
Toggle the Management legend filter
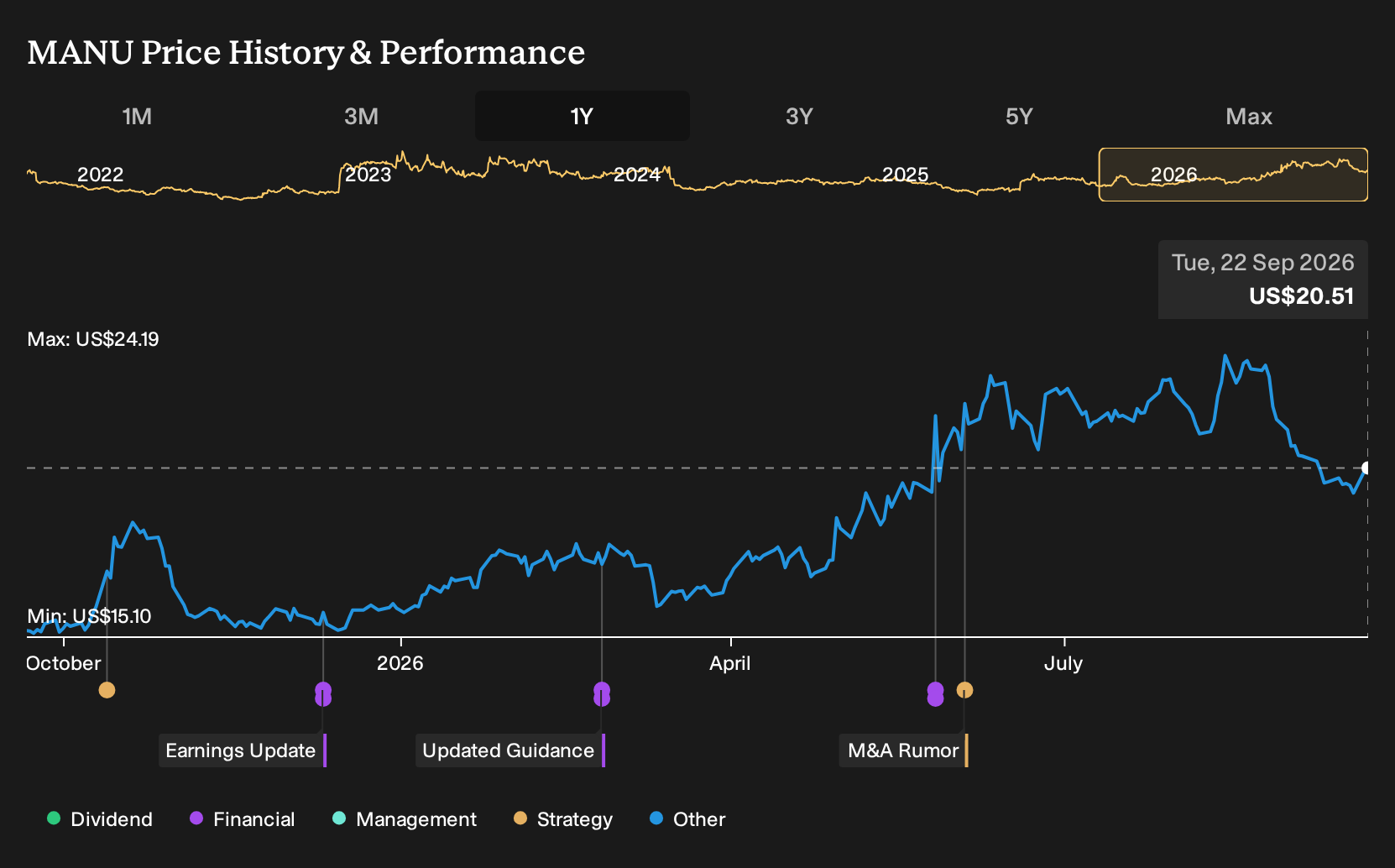tap(405, 819)
